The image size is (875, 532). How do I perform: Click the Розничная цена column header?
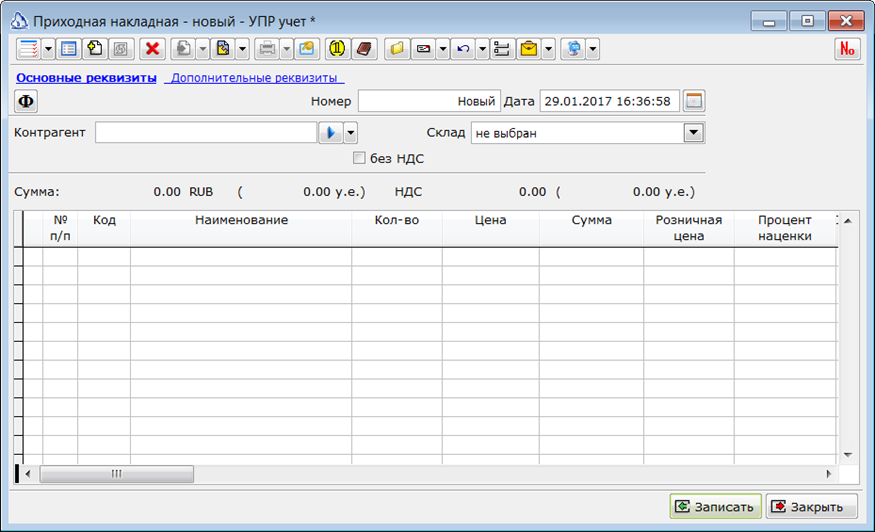(689, 228)
